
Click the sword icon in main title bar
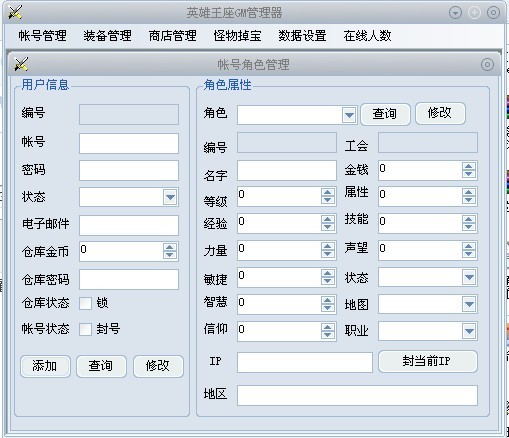[15, 12]
